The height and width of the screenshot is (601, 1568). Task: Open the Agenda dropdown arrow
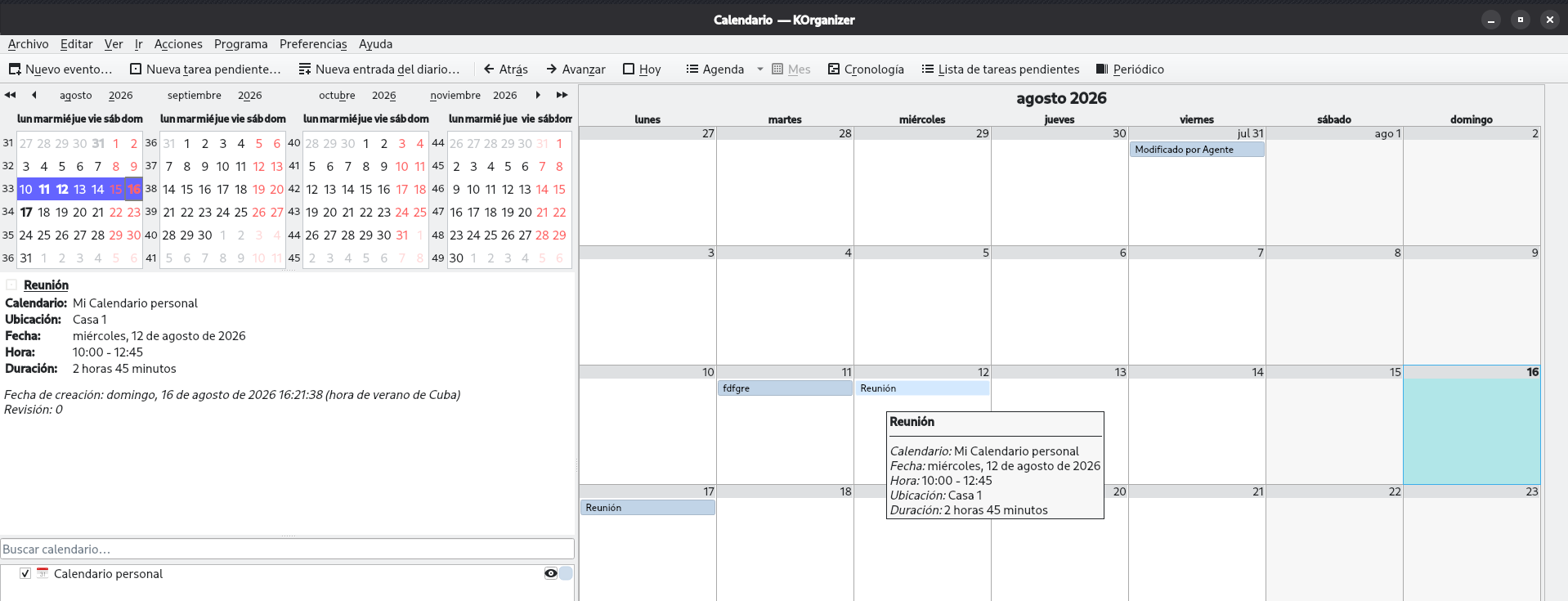point(760,70)
